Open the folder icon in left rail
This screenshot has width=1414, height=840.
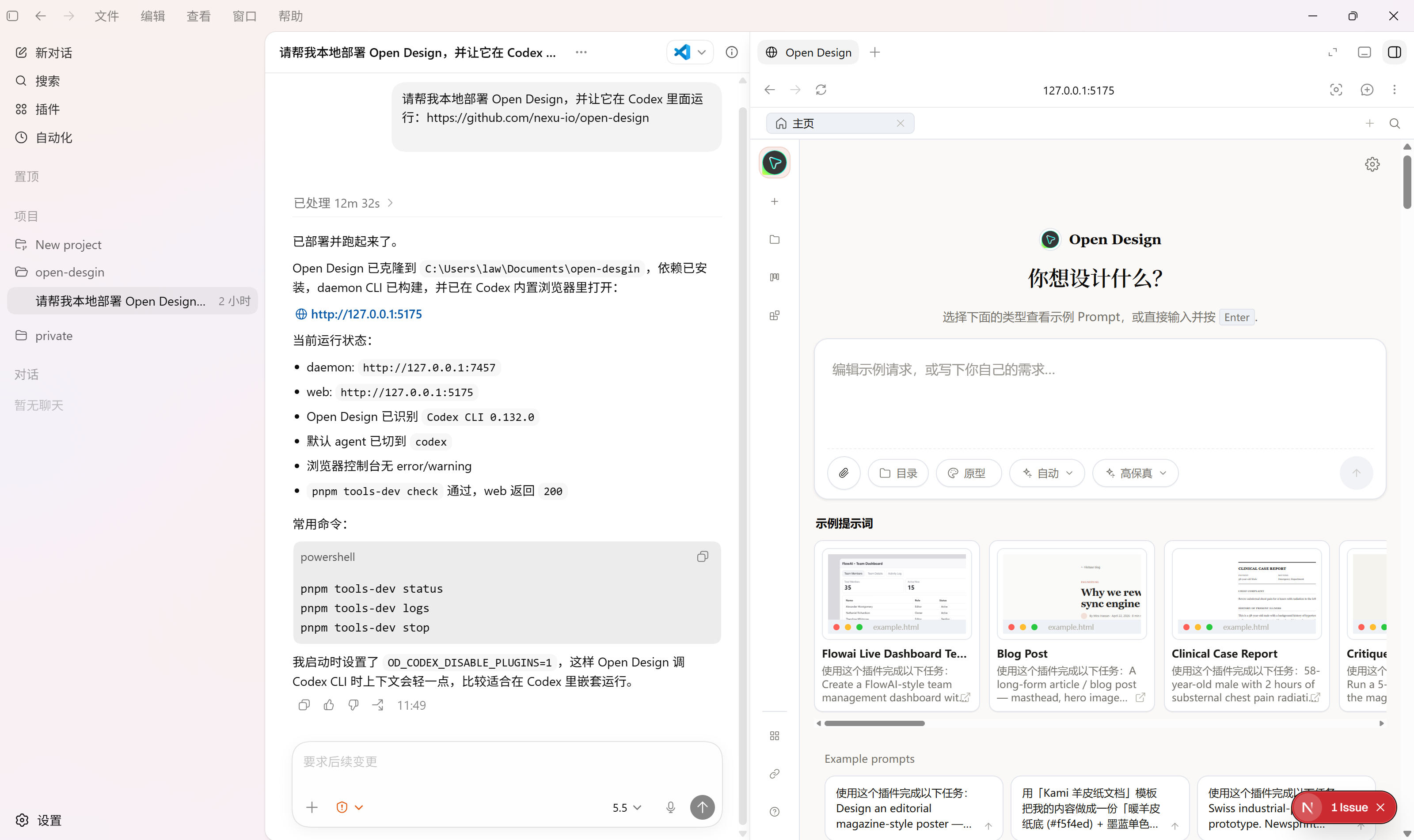[x=775, y=239]
